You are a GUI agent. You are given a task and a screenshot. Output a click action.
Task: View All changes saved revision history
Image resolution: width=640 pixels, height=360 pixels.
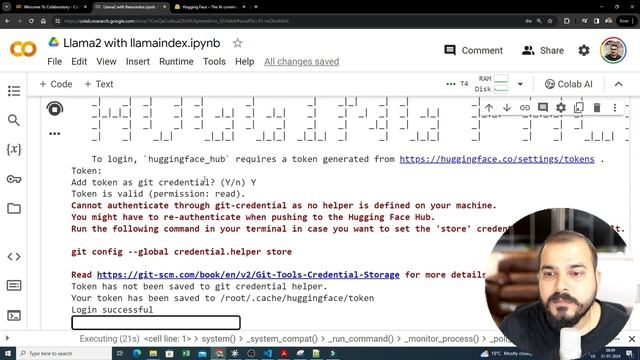302,62
